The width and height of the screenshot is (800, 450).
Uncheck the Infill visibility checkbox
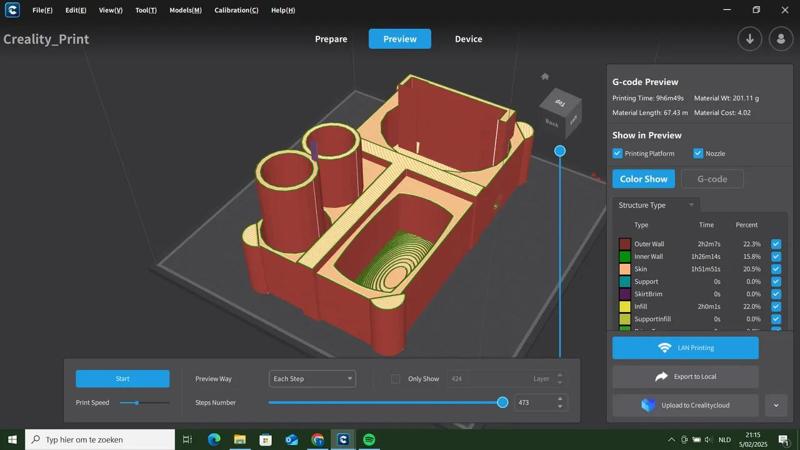(776, 307)
